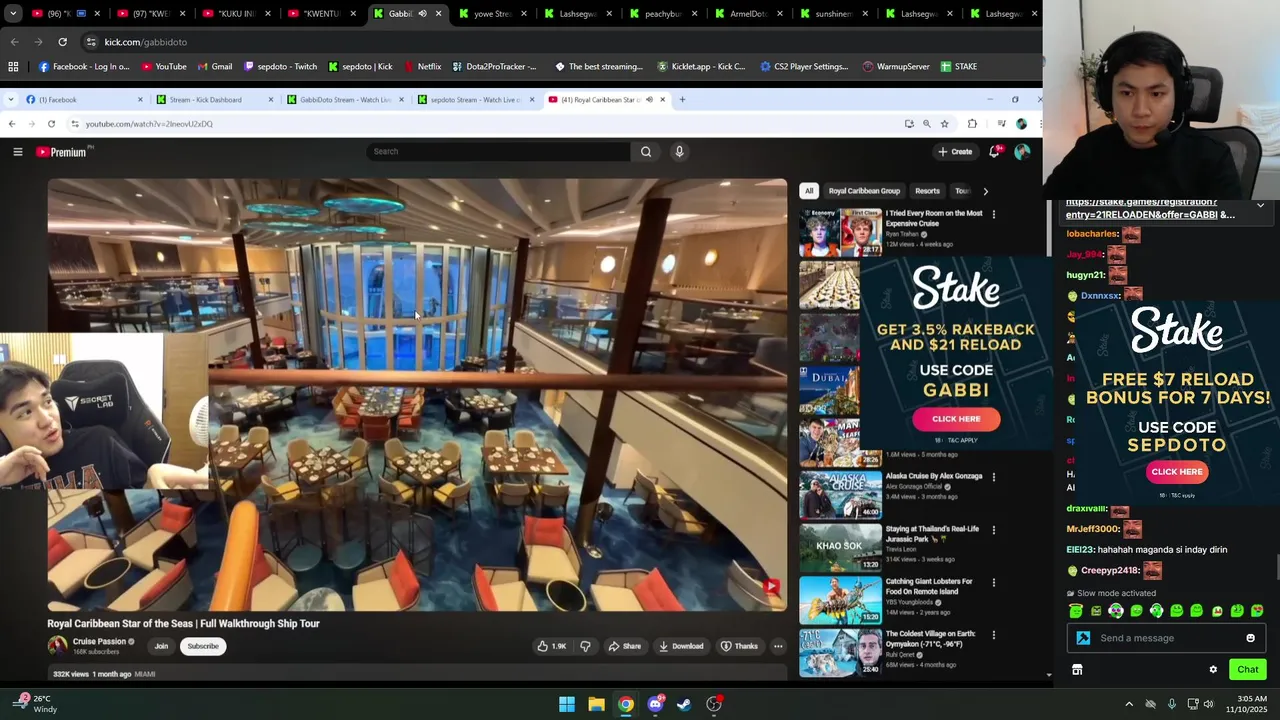1280x720 pixels.
Task: Open options for Alaska Cruise video
Action: point(993,477)
